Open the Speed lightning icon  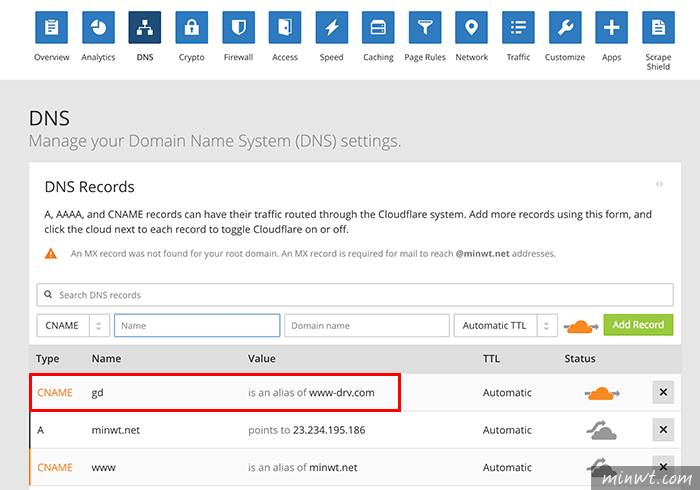click(x=332, y=28)
